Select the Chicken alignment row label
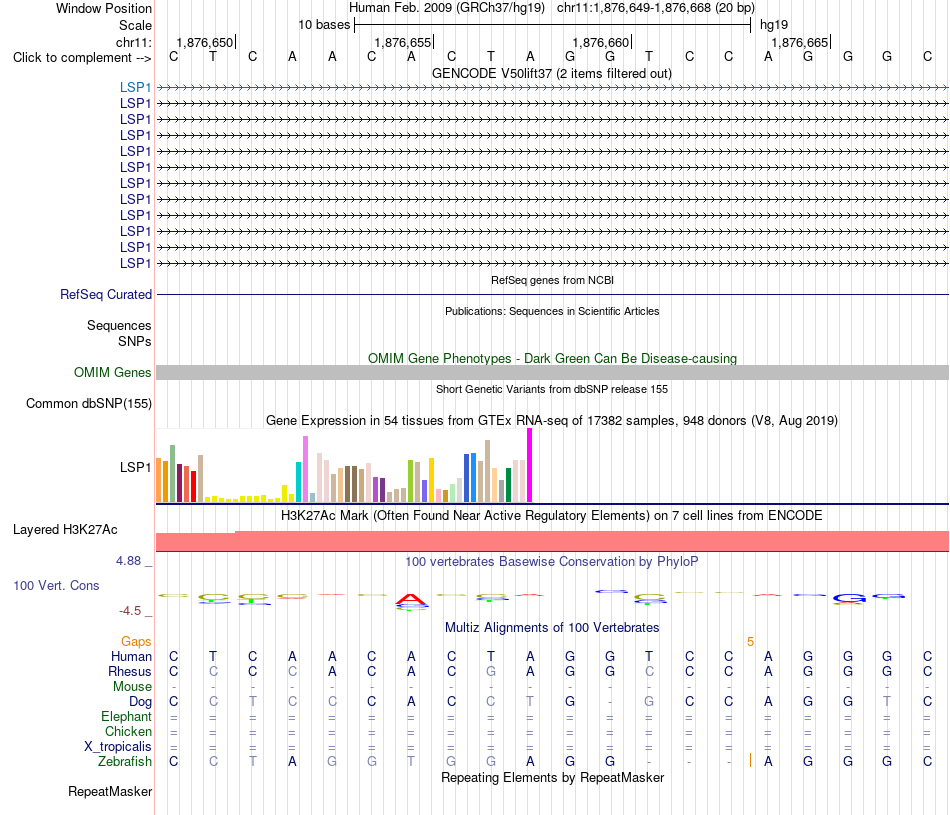 click(x=128, y=731)
